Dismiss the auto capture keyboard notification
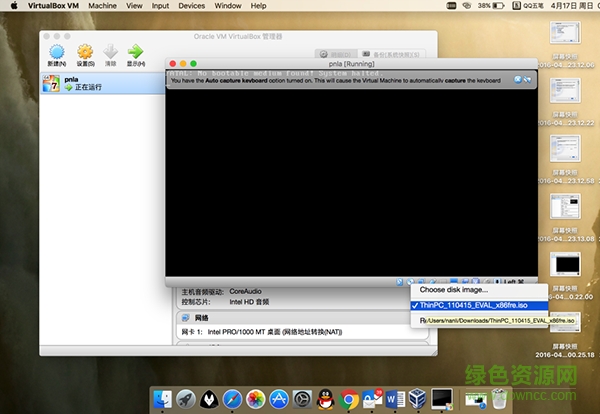600x414 pixels. tap(516, 79)
